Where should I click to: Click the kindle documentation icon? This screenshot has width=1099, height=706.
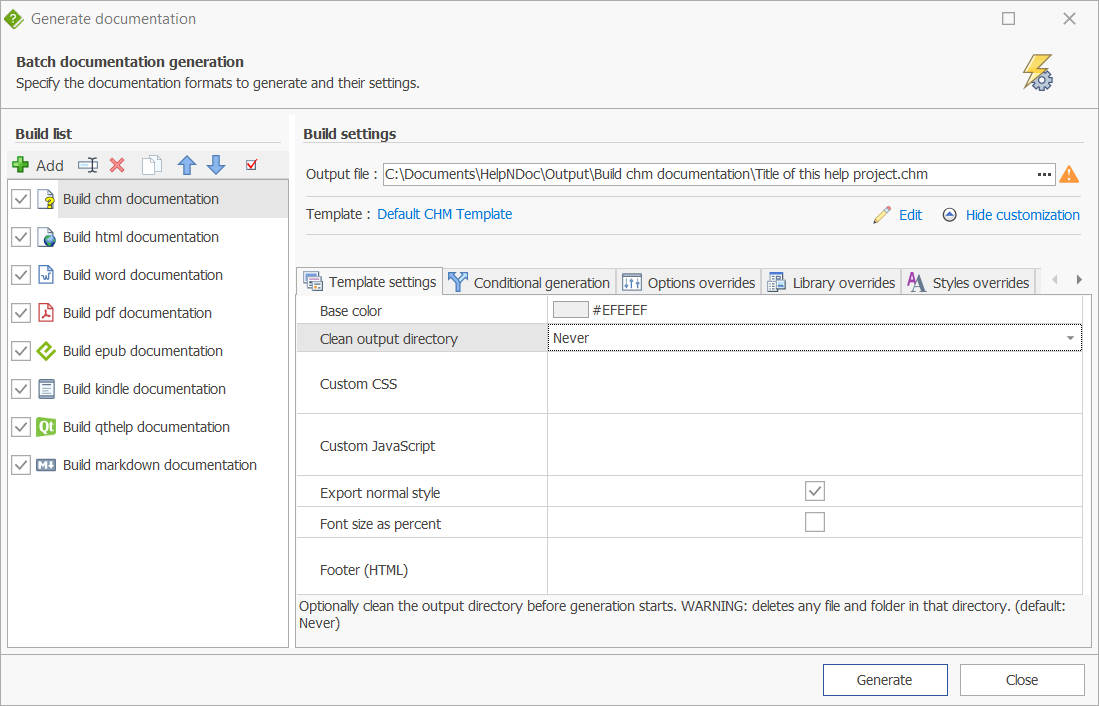pyautogui.click(x=46, y=388)
